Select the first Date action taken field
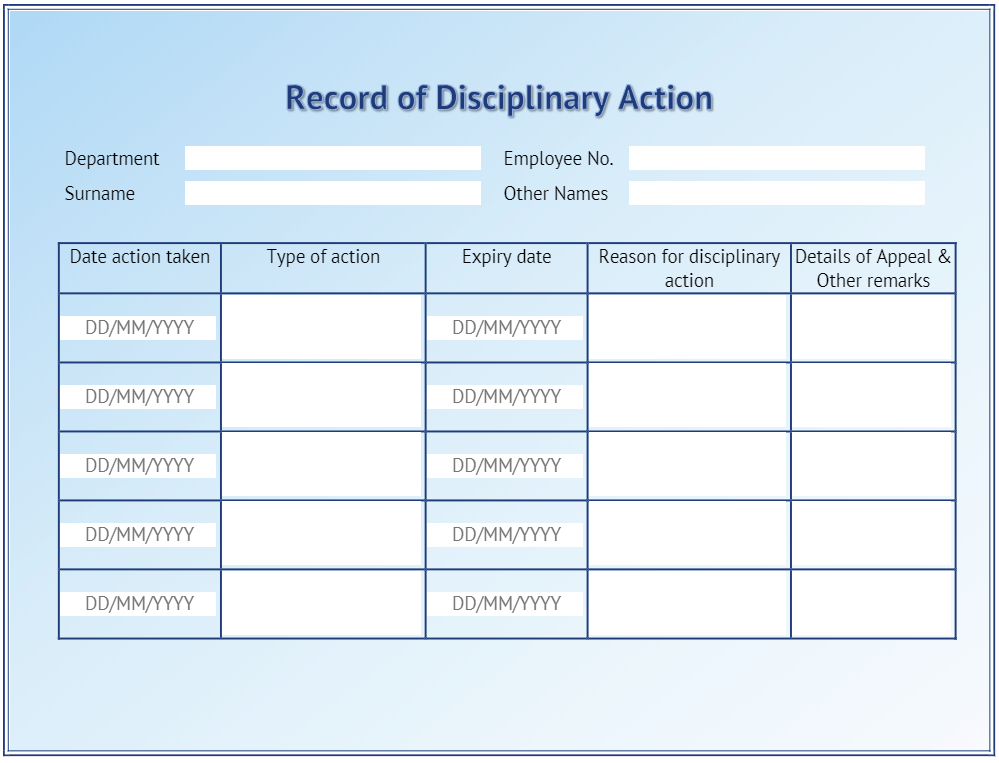Viewport: 999px width, 763px height. point(139,325)
